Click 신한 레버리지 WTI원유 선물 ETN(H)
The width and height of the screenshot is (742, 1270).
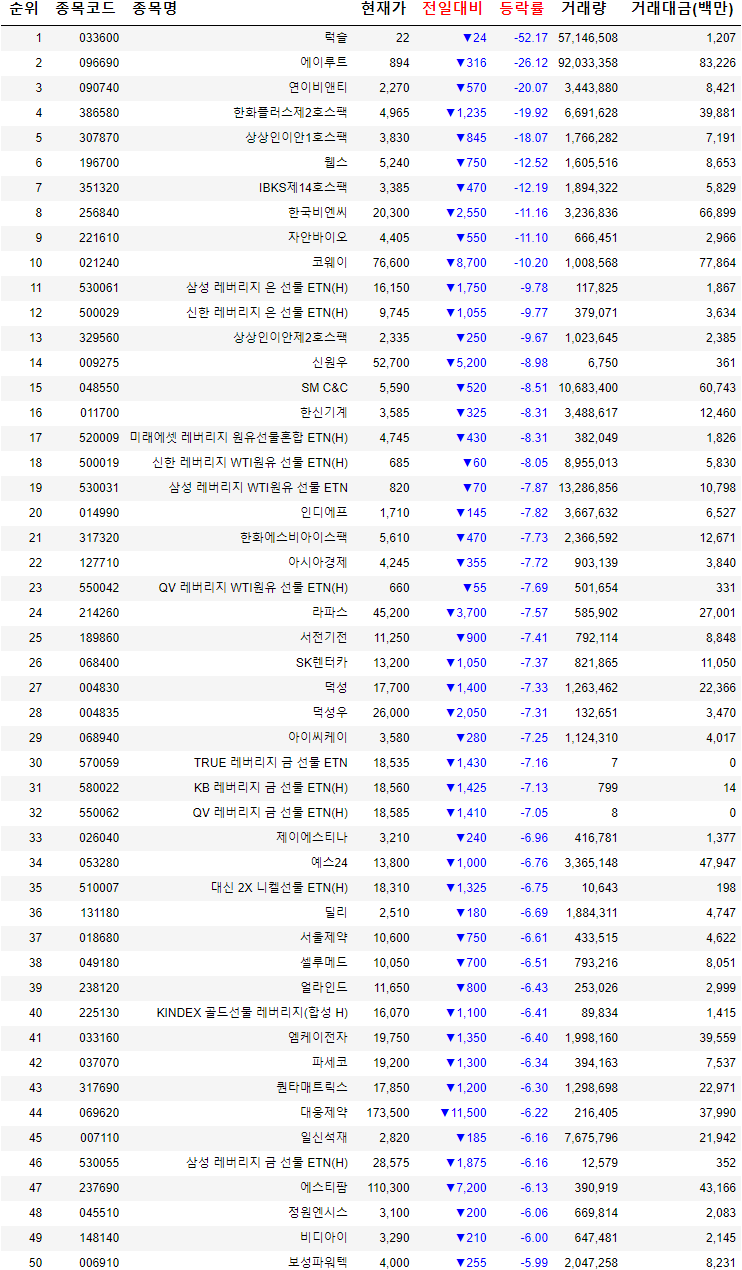point(250,463)
